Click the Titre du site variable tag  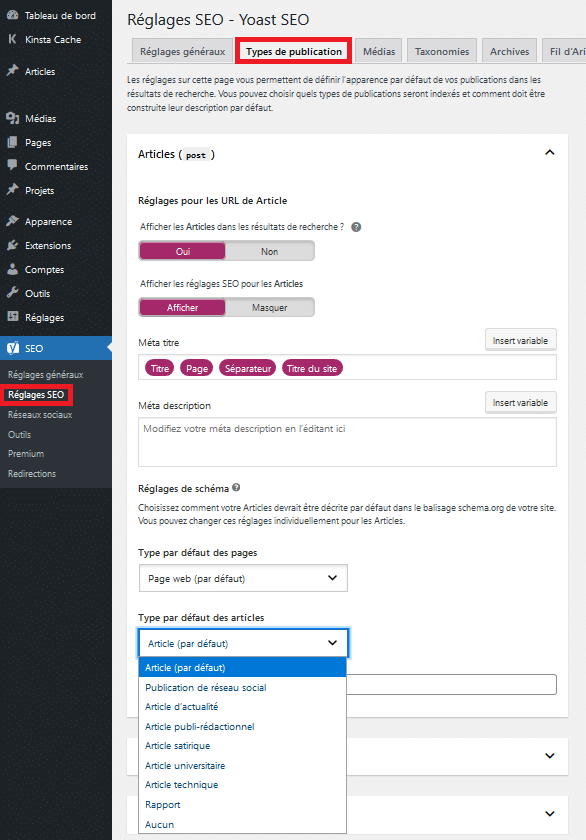[x=312, y=368]
